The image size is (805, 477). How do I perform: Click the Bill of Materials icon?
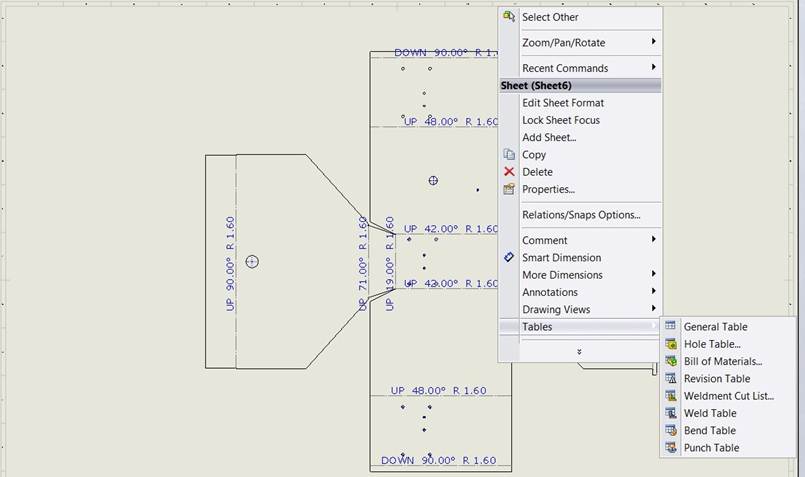pos(670,361)
